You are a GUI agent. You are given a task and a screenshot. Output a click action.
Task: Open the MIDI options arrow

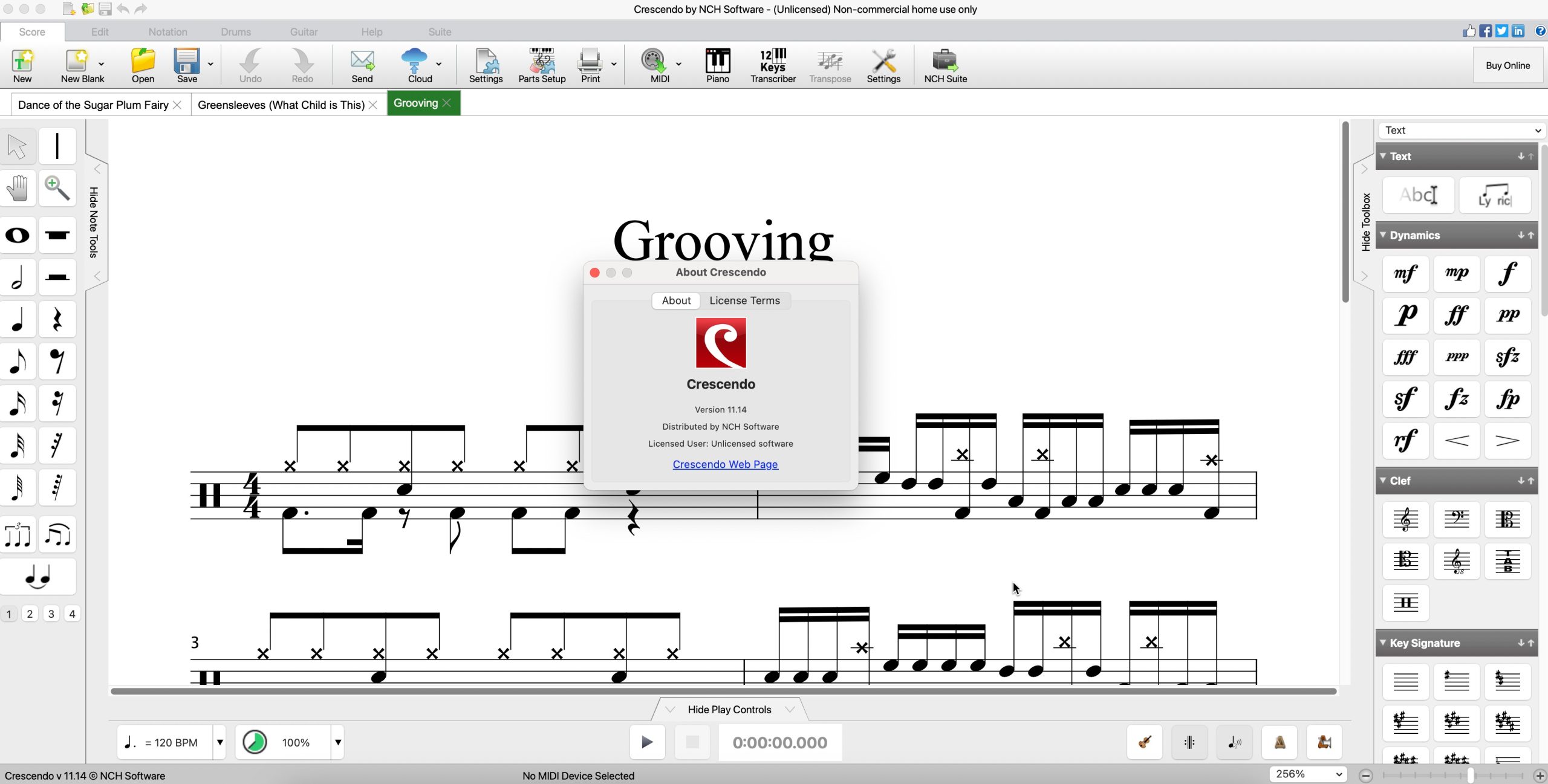(x=678, y=63)
